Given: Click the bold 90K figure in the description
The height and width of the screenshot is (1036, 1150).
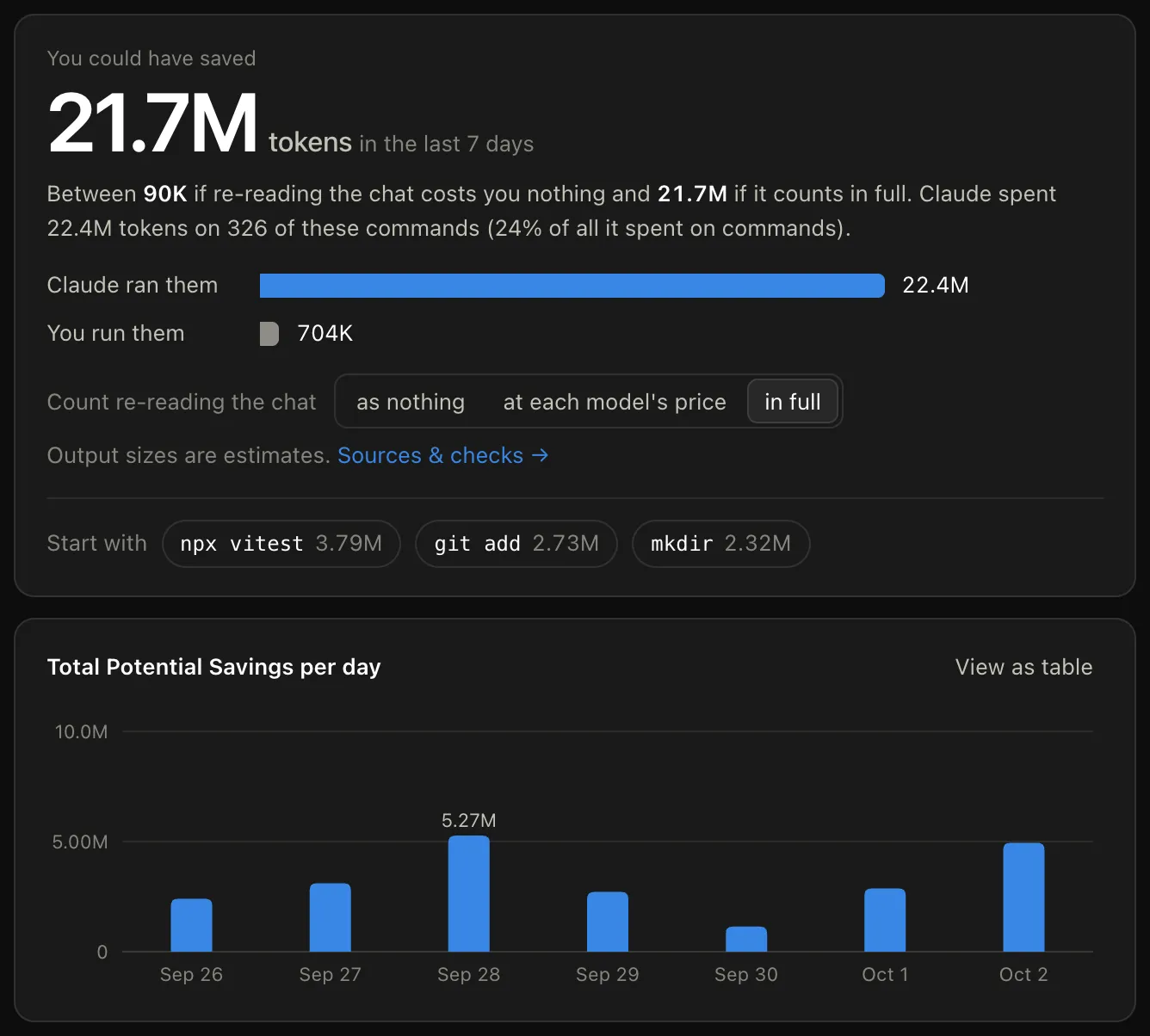Looking at the screenshot, I should (x=165, y=194).
